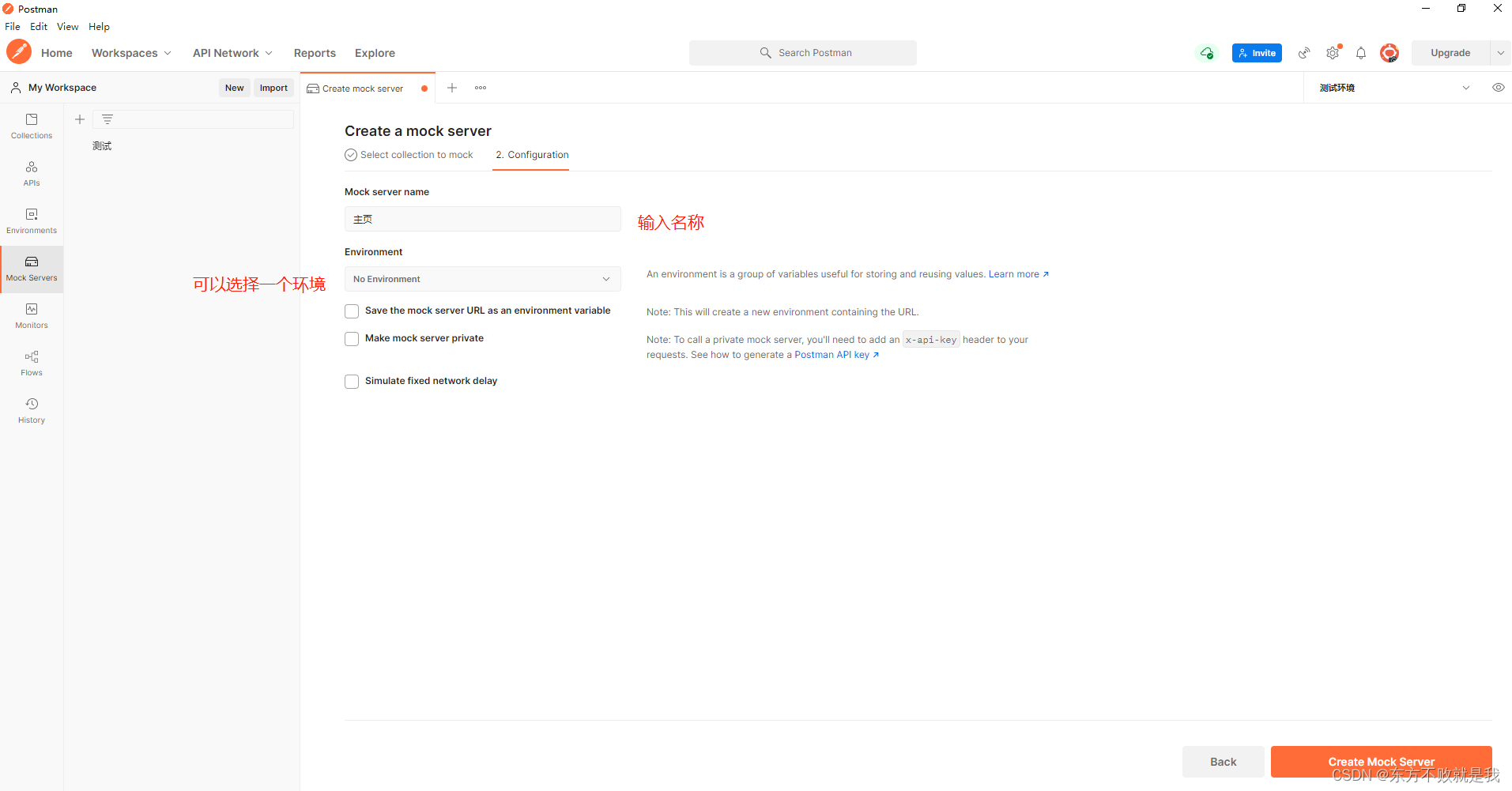Select the Collections sidebar icon

[31, 126]
